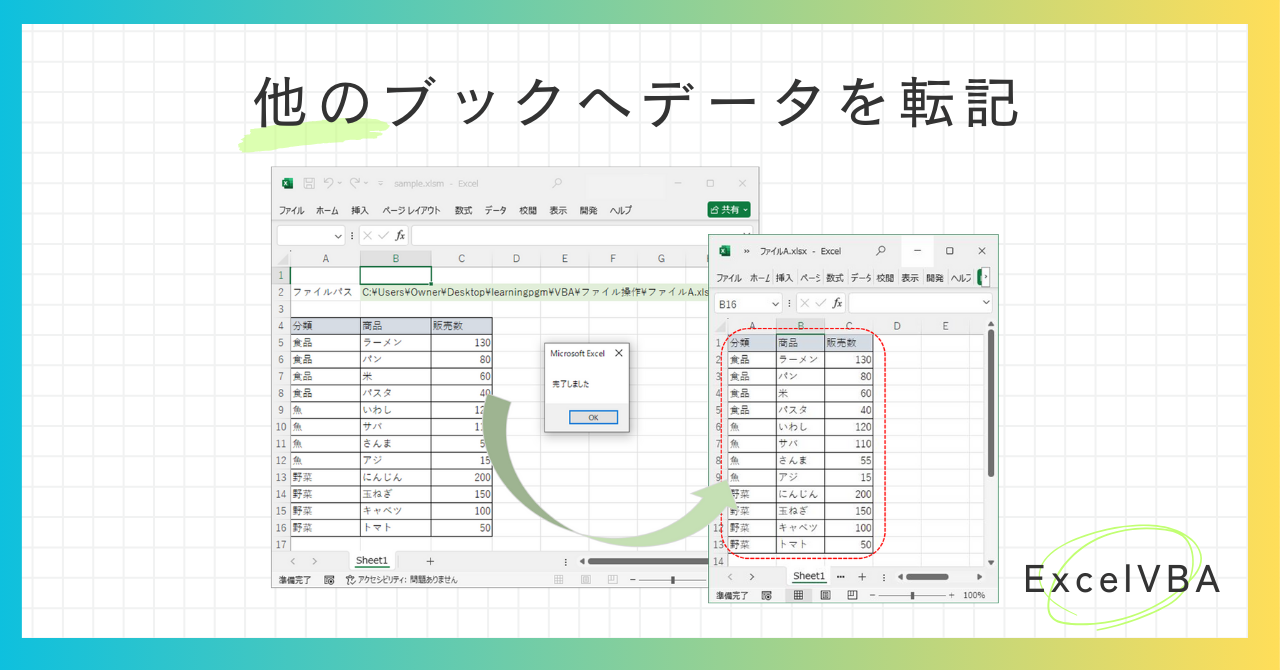The height and width of the screenshot is (670, 1280).
Task: Expand the 共有 button dropdown arrow
Action: [x=745, y=209]
